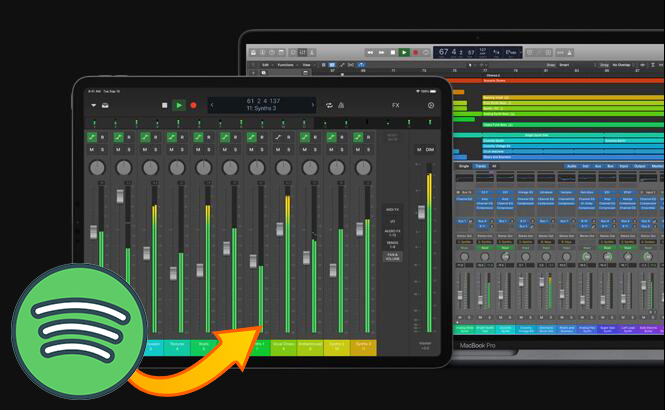Switch MacBook mixer to Single tab
The height and width of the screenshot is (410, 665).
[464, 166]
